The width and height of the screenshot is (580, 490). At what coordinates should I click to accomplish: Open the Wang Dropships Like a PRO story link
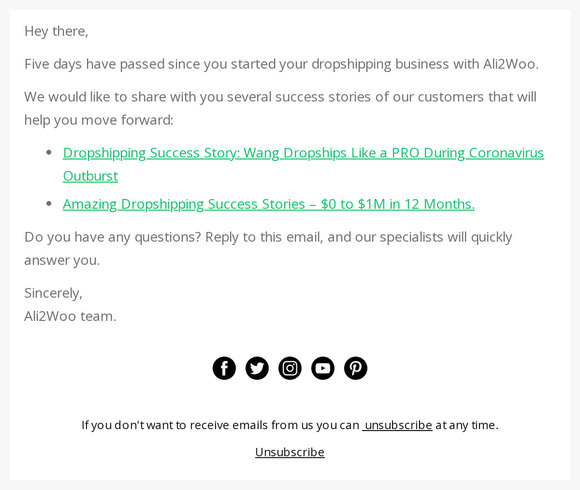(303, 153)
